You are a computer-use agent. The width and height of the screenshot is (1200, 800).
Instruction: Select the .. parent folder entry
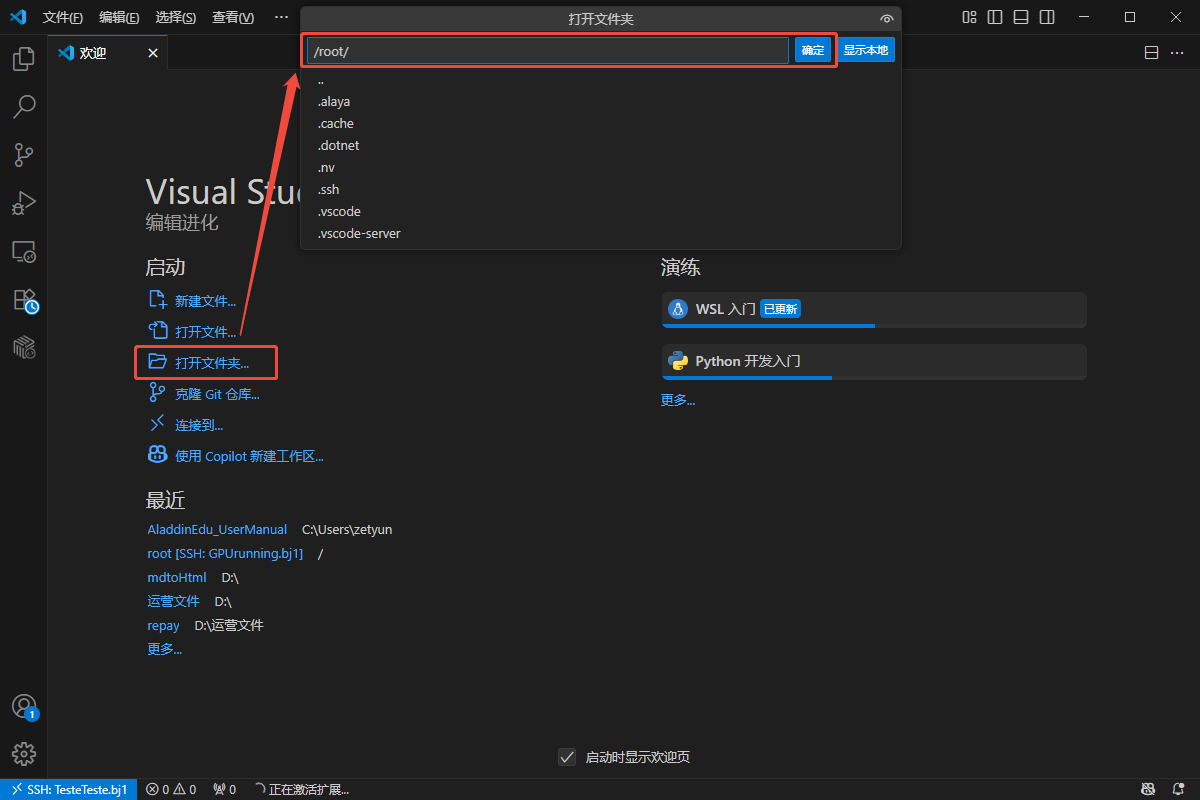click(x=601, y=80)
